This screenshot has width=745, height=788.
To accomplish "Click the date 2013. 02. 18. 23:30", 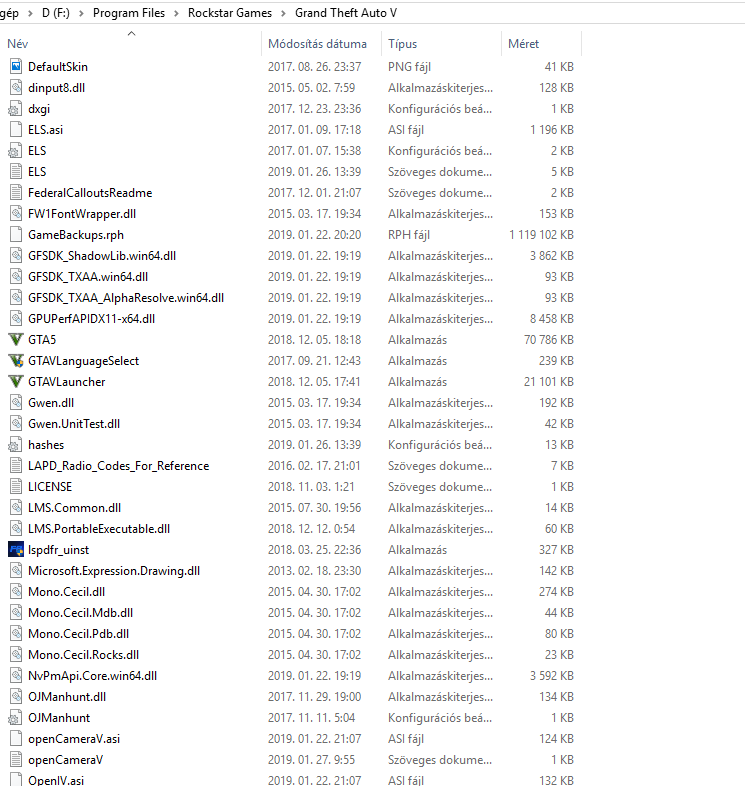I will tap(314, 571).
